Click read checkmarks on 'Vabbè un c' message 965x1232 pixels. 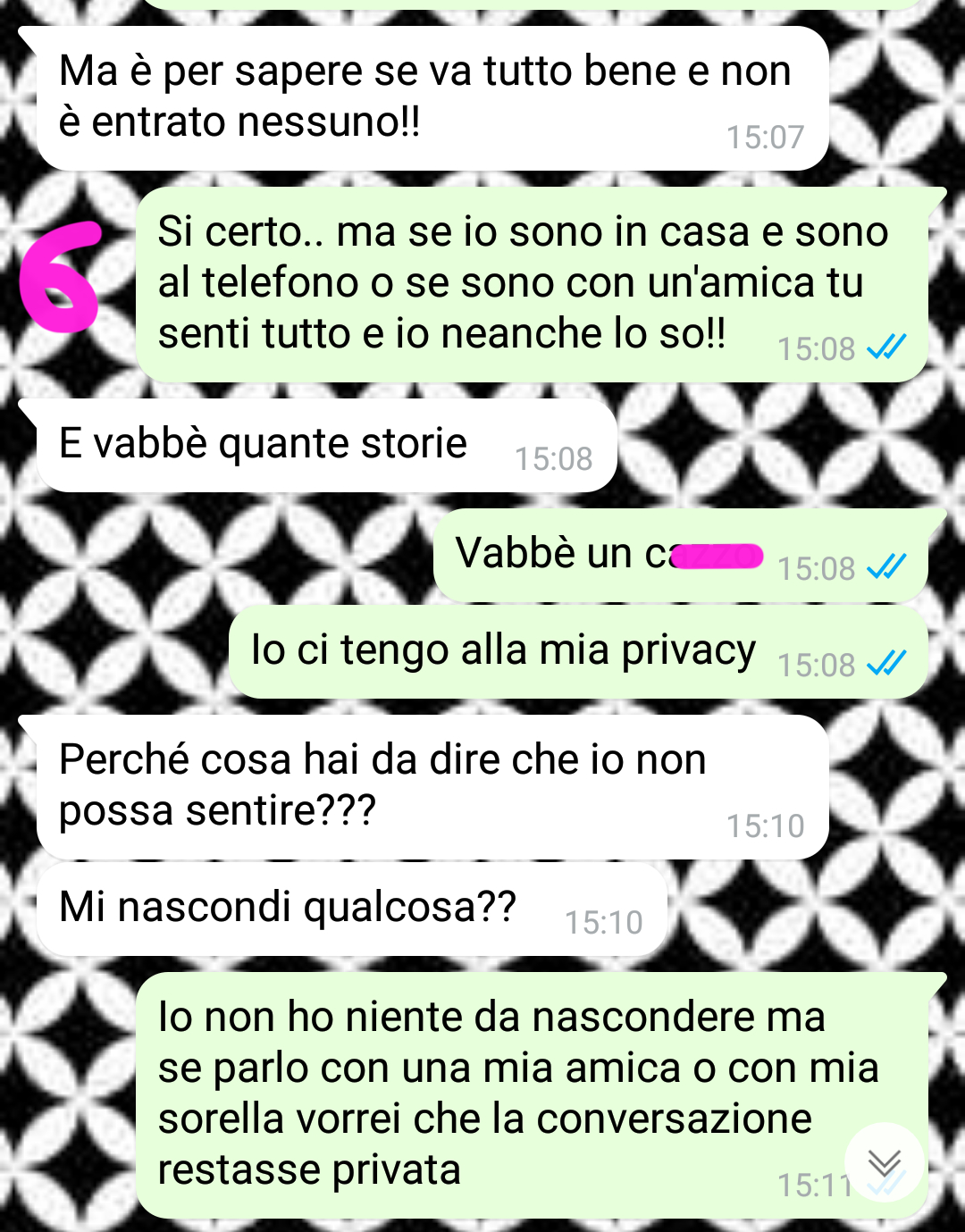[886, 566]
